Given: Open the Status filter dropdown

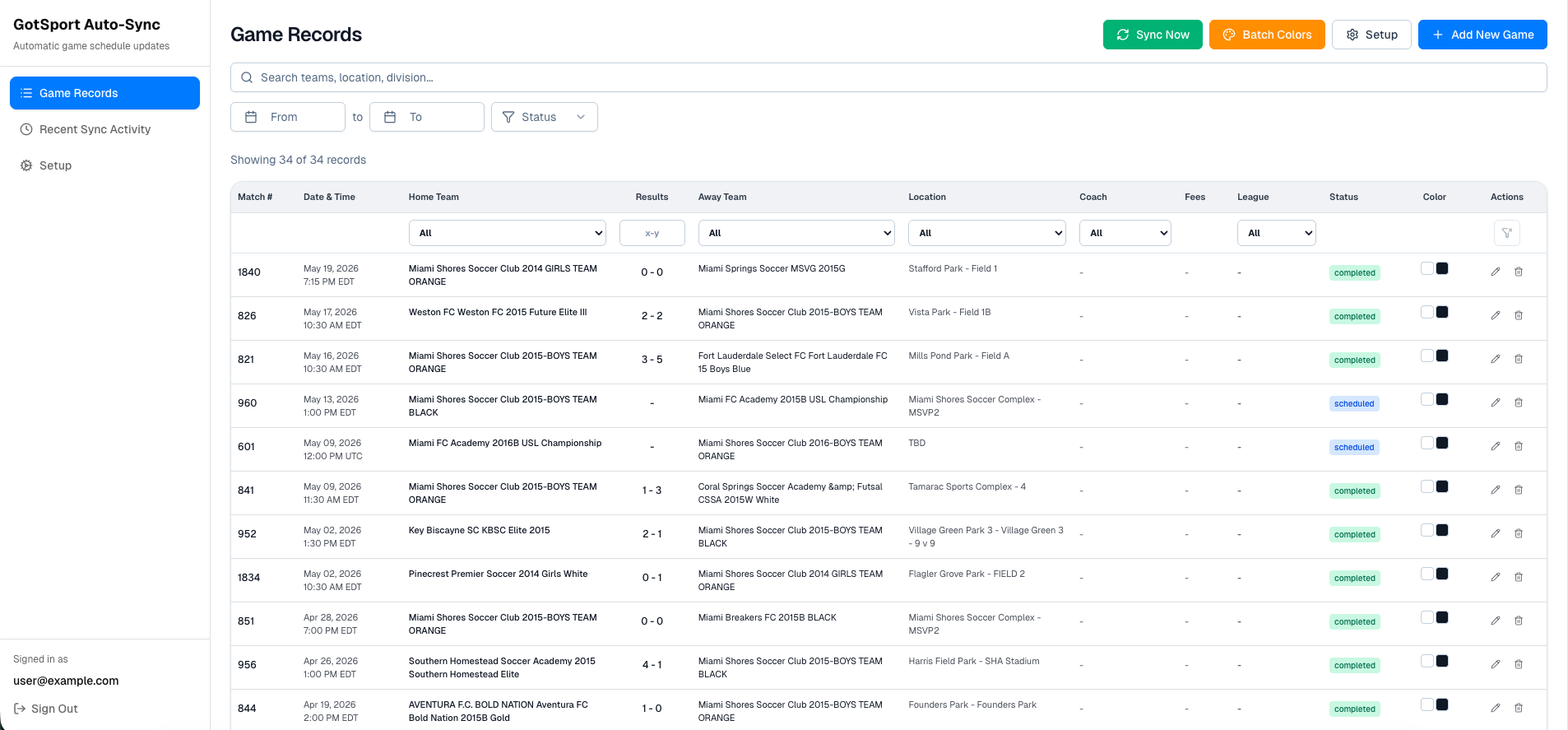Looking at the screenshot, I should [x=545, y=117].
